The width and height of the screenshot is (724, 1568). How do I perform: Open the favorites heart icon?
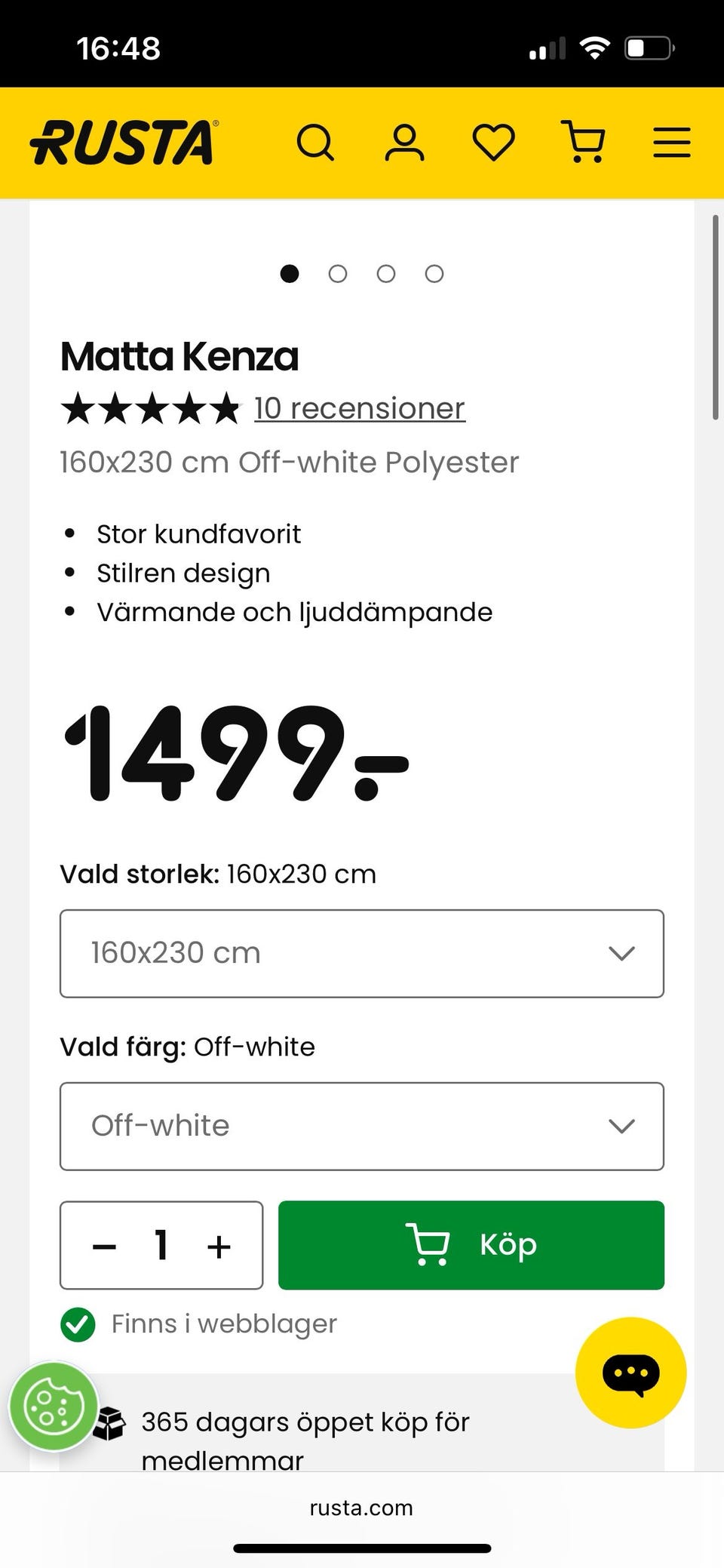tap(493, 142)
